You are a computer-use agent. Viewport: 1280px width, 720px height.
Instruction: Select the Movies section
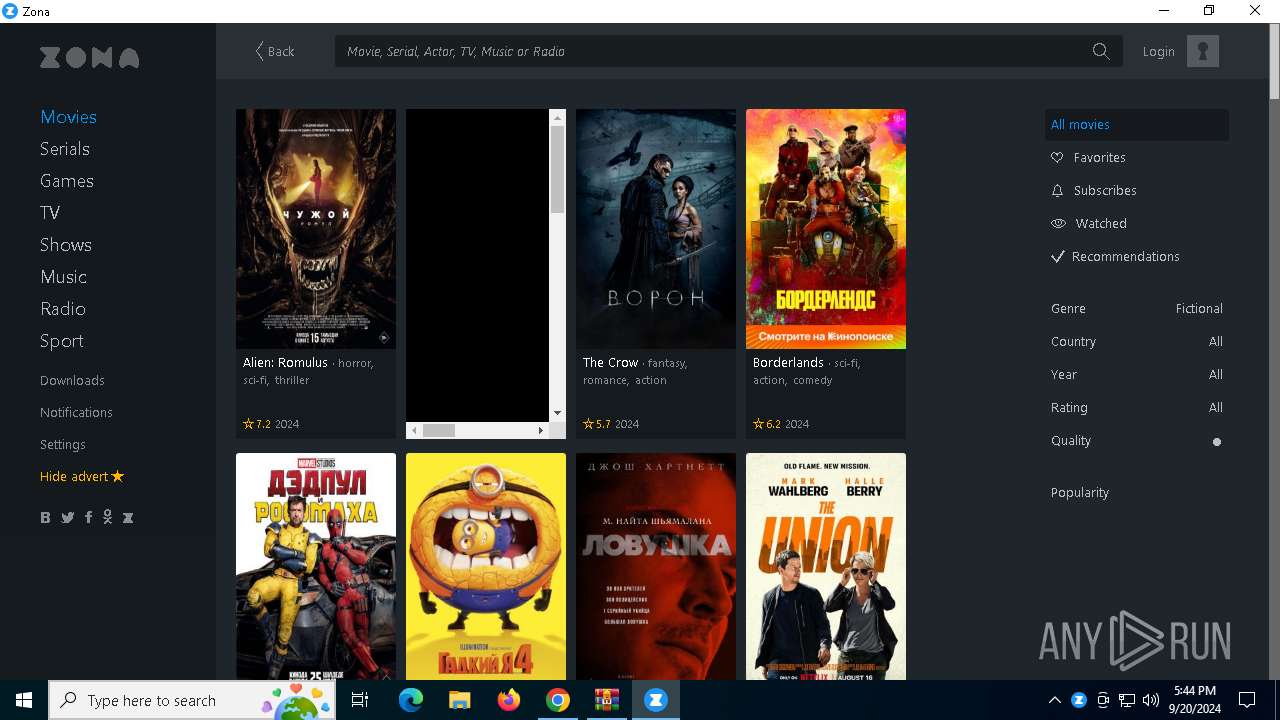pyautogui.click(x=68, y=117)
